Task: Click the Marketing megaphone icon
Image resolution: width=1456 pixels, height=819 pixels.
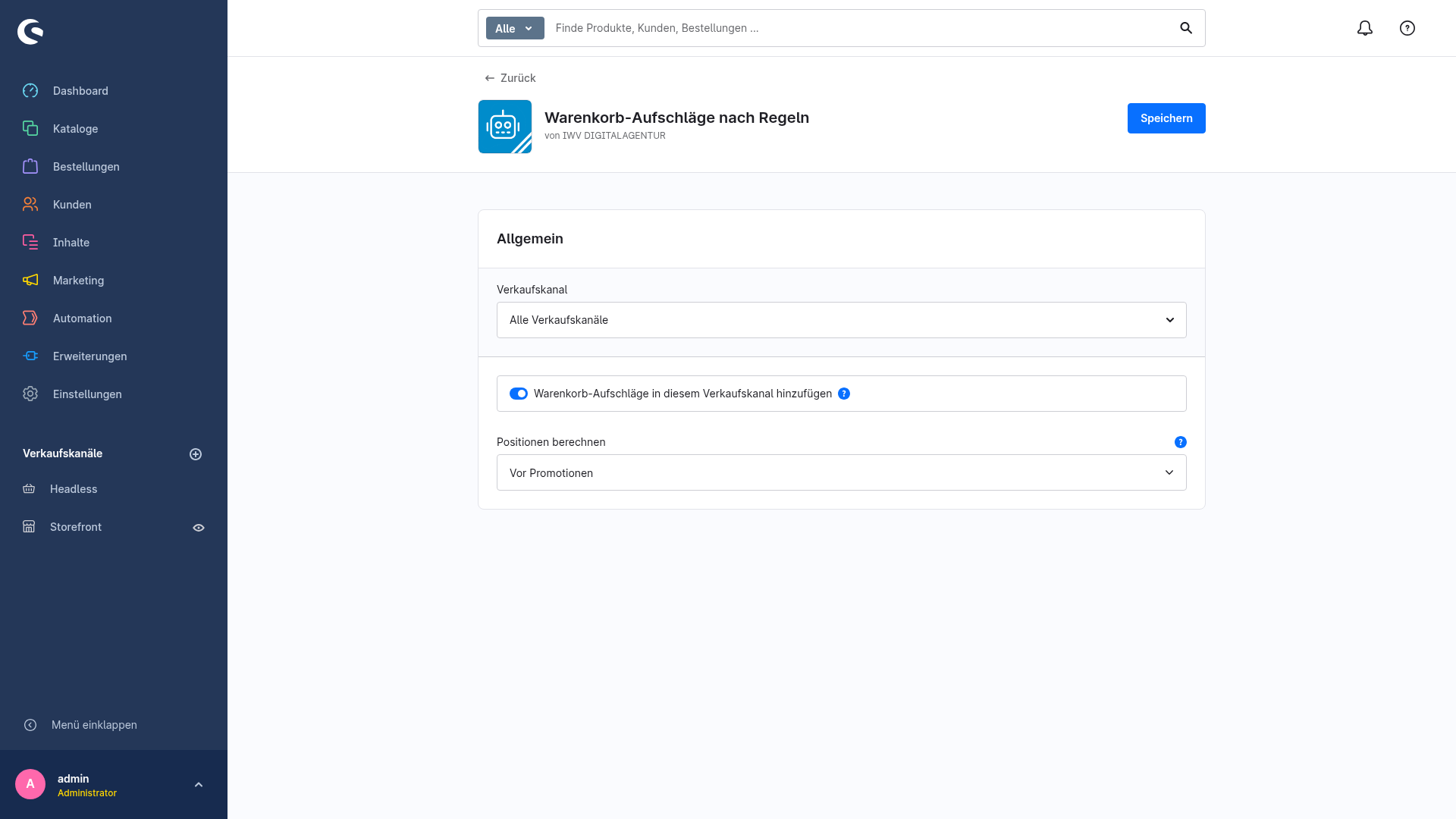Action: point(30,281)
